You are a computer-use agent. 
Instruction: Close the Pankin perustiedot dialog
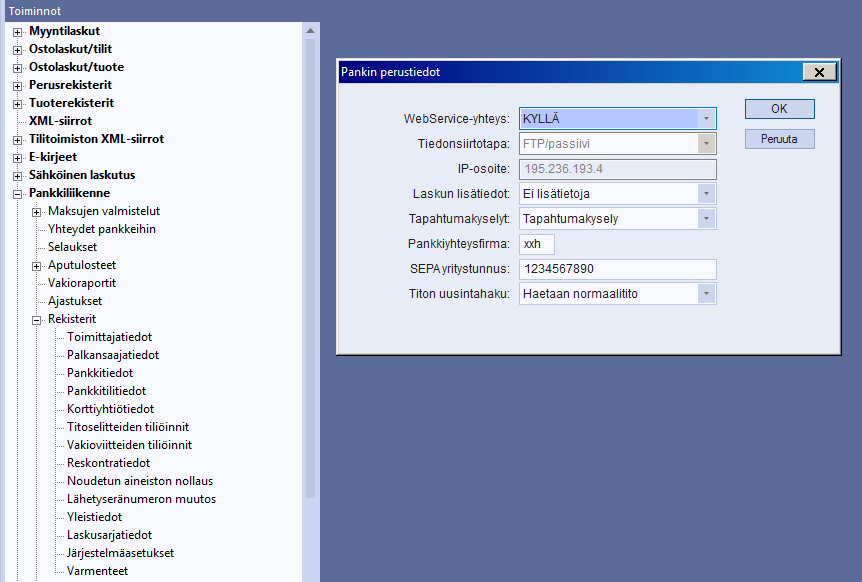pyautogui.click(x=819, y=72)
